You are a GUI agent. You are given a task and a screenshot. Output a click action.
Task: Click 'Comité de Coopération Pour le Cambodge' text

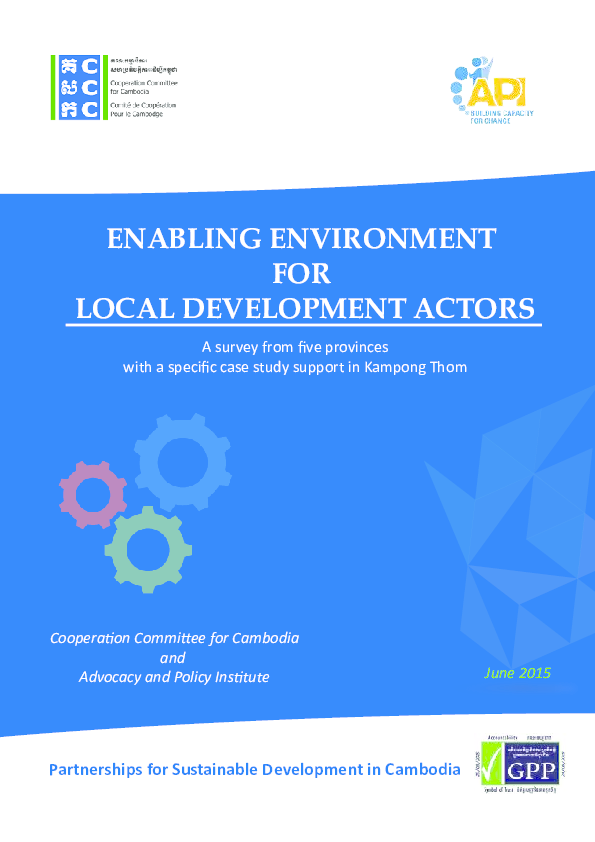point(143,110)
